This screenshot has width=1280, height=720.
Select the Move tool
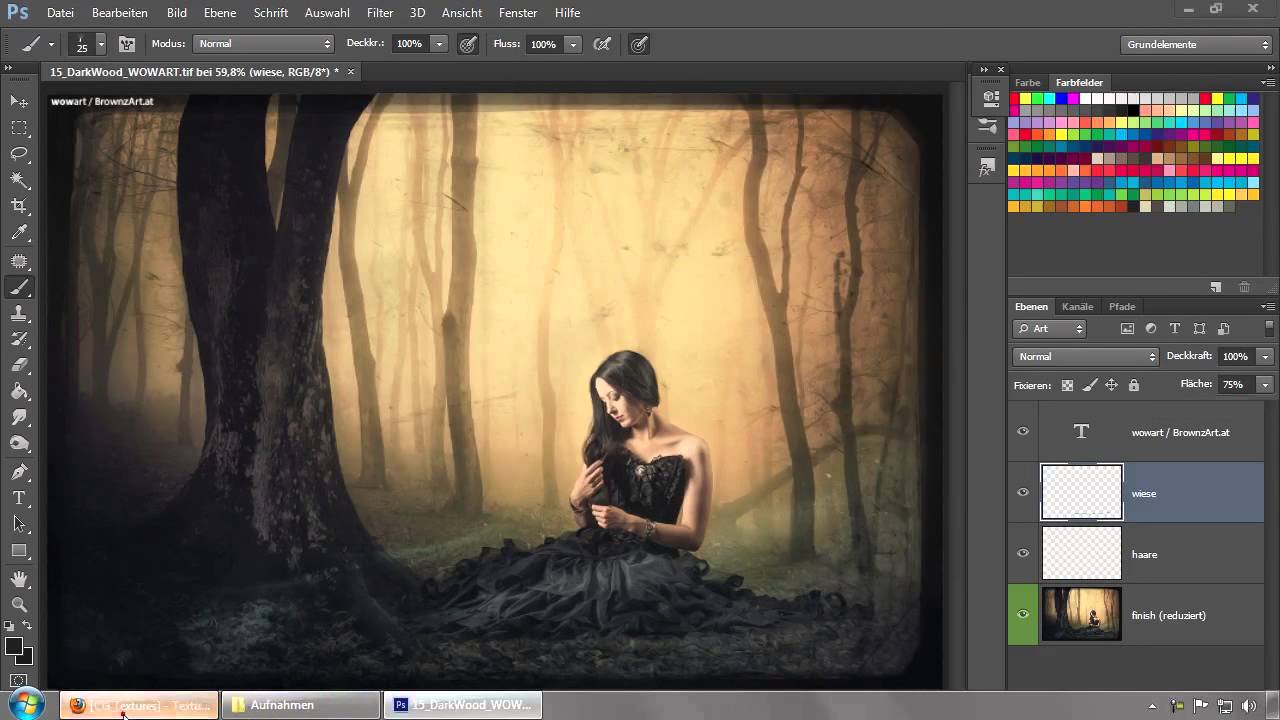point(19,102)
